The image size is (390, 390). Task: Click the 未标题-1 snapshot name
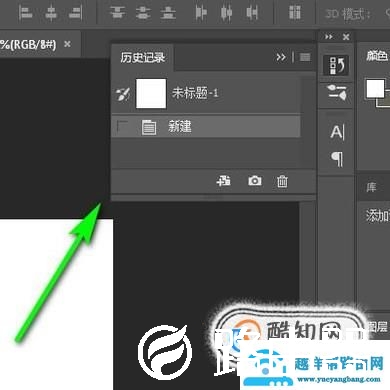[x=195, y=93]
